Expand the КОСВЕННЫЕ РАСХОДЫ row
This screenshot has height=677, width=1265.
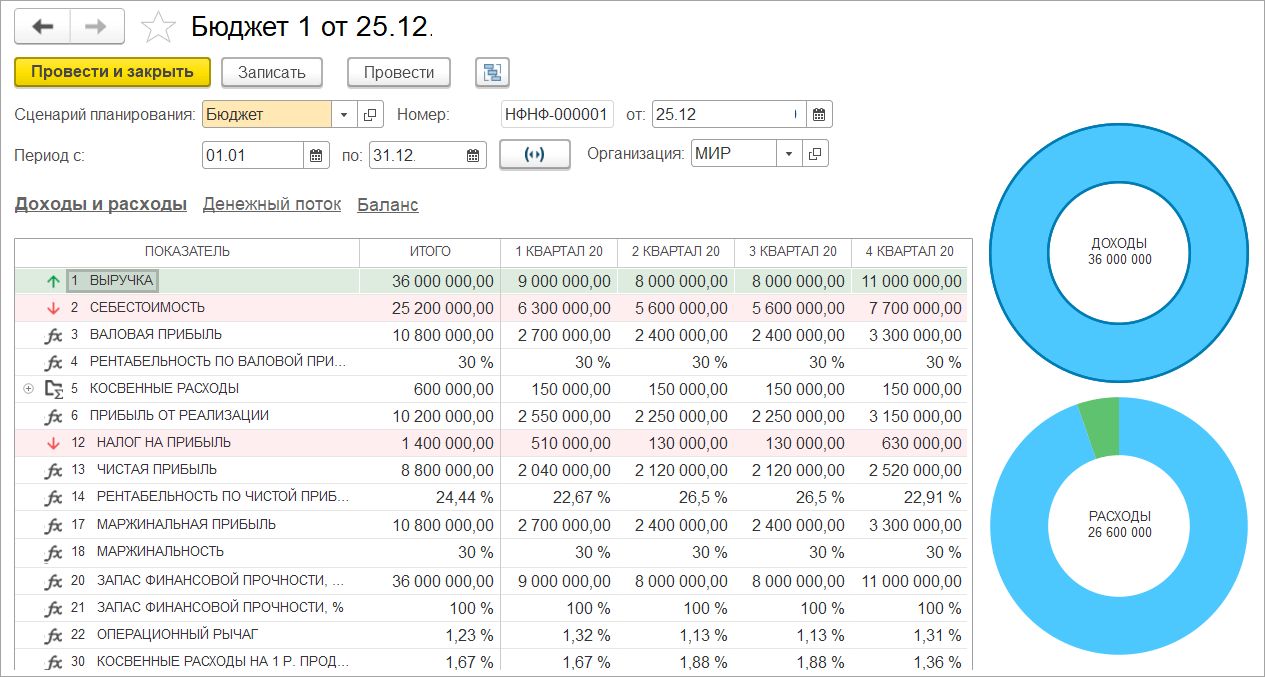point(28,389)
